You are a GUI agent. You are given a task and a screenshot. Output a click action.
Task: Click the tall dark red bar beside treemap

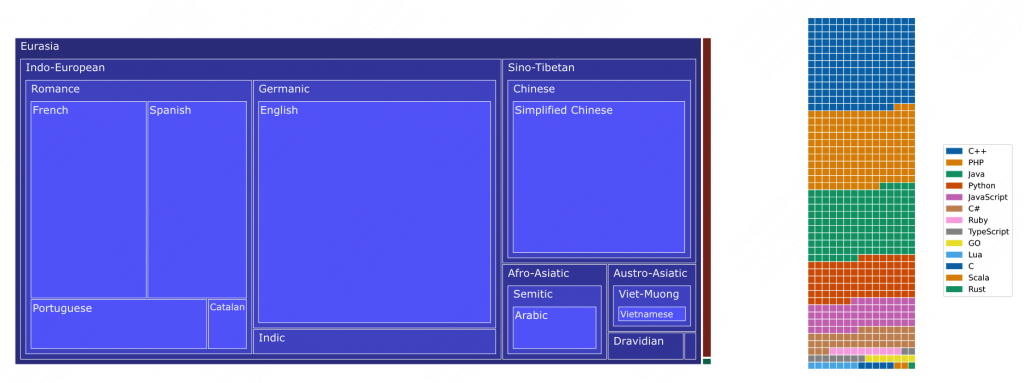(707, 197)
